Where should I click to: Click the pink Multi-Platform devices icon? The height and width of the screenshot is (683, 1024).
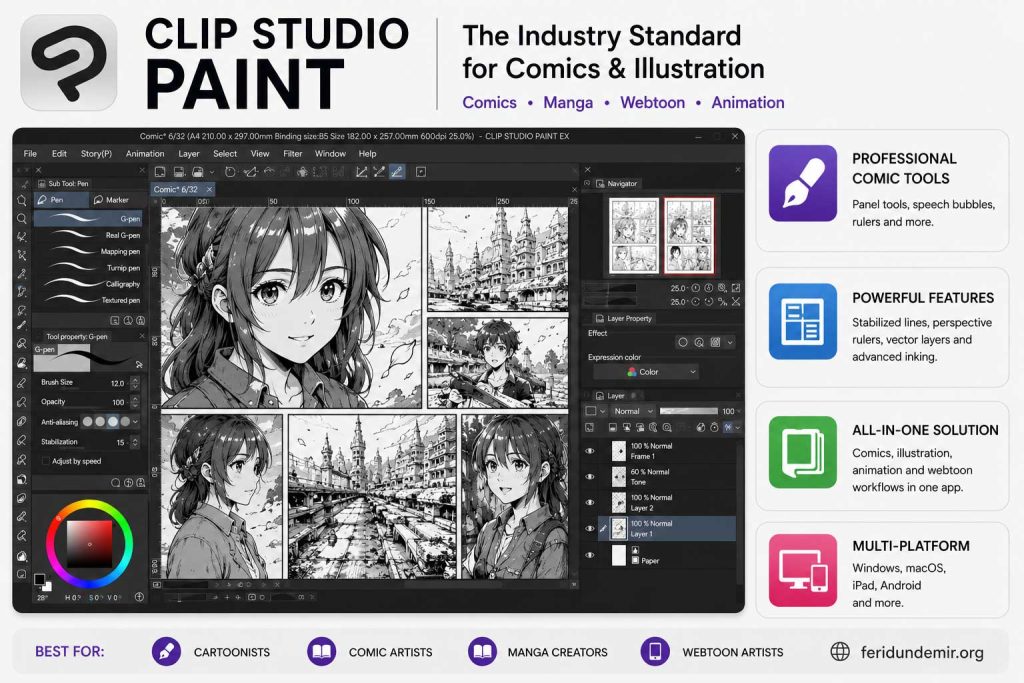(x=803, y=571)
